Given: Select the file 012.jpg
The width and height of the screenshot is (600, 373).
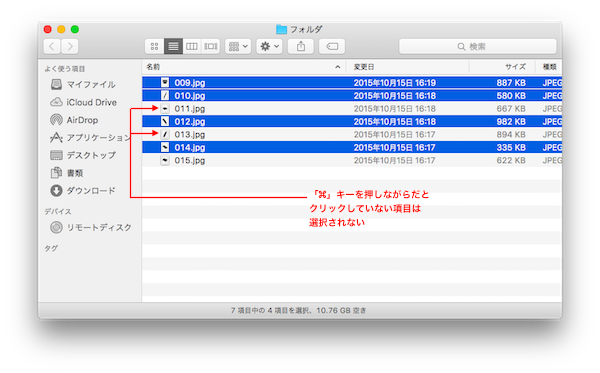Looking at the screenshot, I should point(352,122).
